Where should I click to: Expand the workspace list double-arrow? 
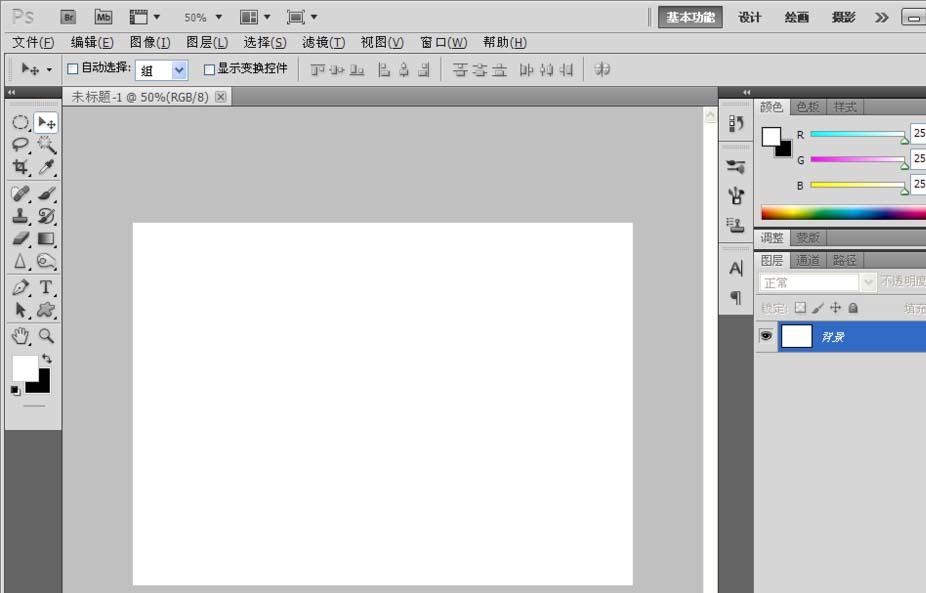click(881, 17)
